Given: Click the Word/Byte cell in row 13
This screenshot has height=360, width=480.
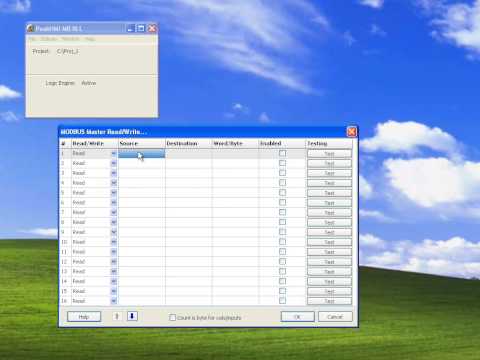Looking at the screenshot, I should pyautogui.click(x=235, y=271).
